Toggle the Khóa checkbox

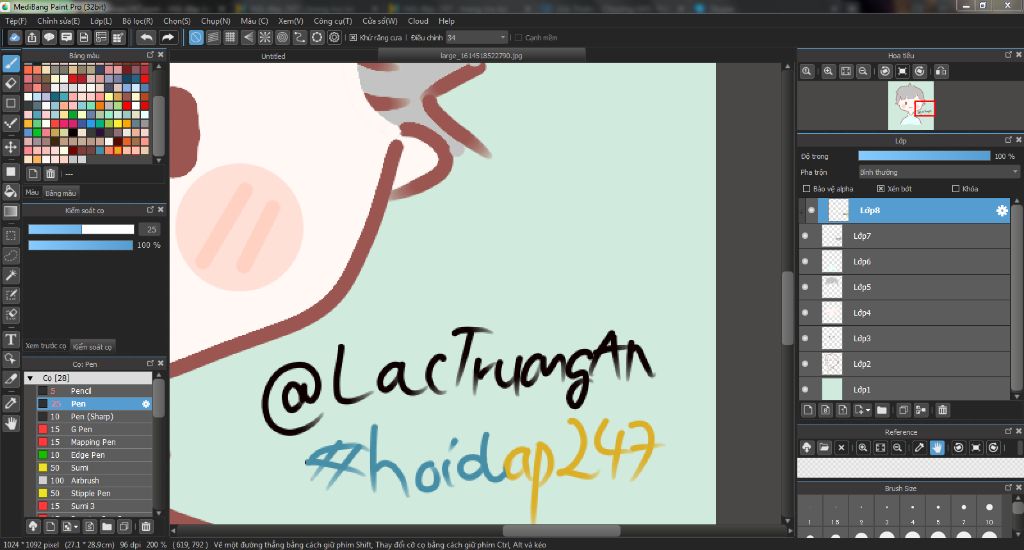tap(955, 189)
